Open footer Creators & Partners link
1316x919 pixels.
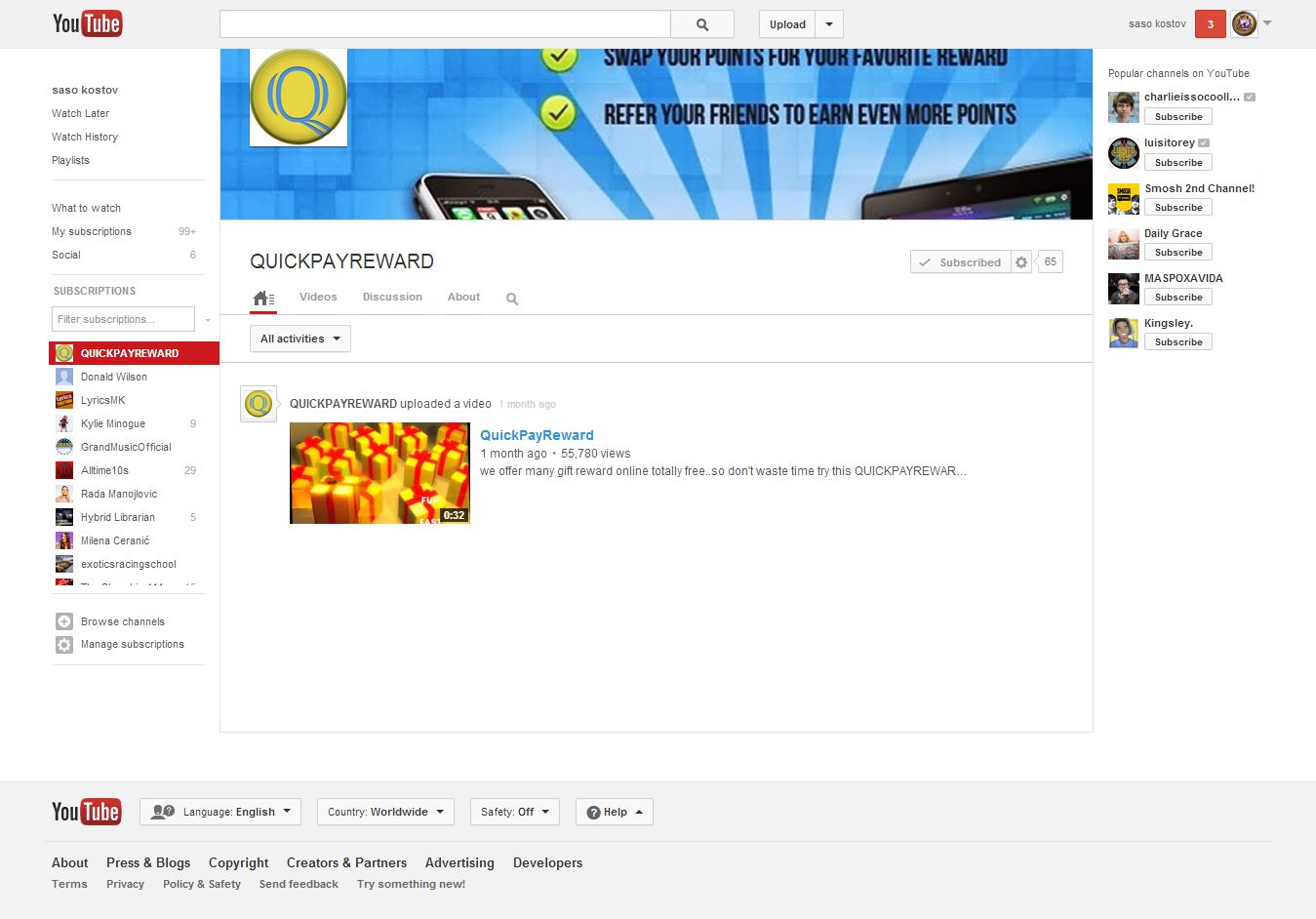pos(346,862)
